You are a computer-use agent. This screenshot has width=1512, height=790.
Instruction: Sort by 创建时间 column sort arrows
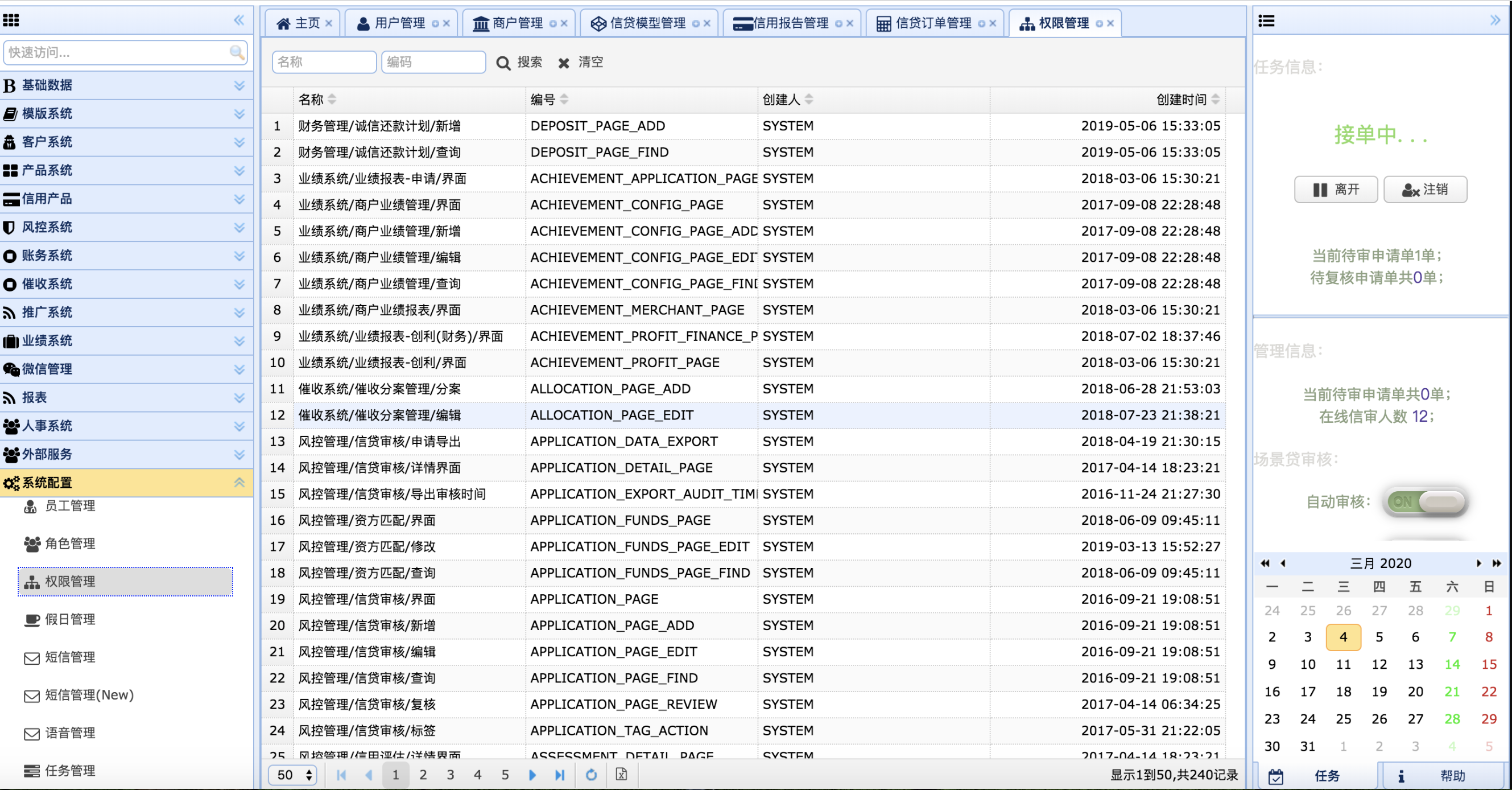click(x=1216, y=99)
